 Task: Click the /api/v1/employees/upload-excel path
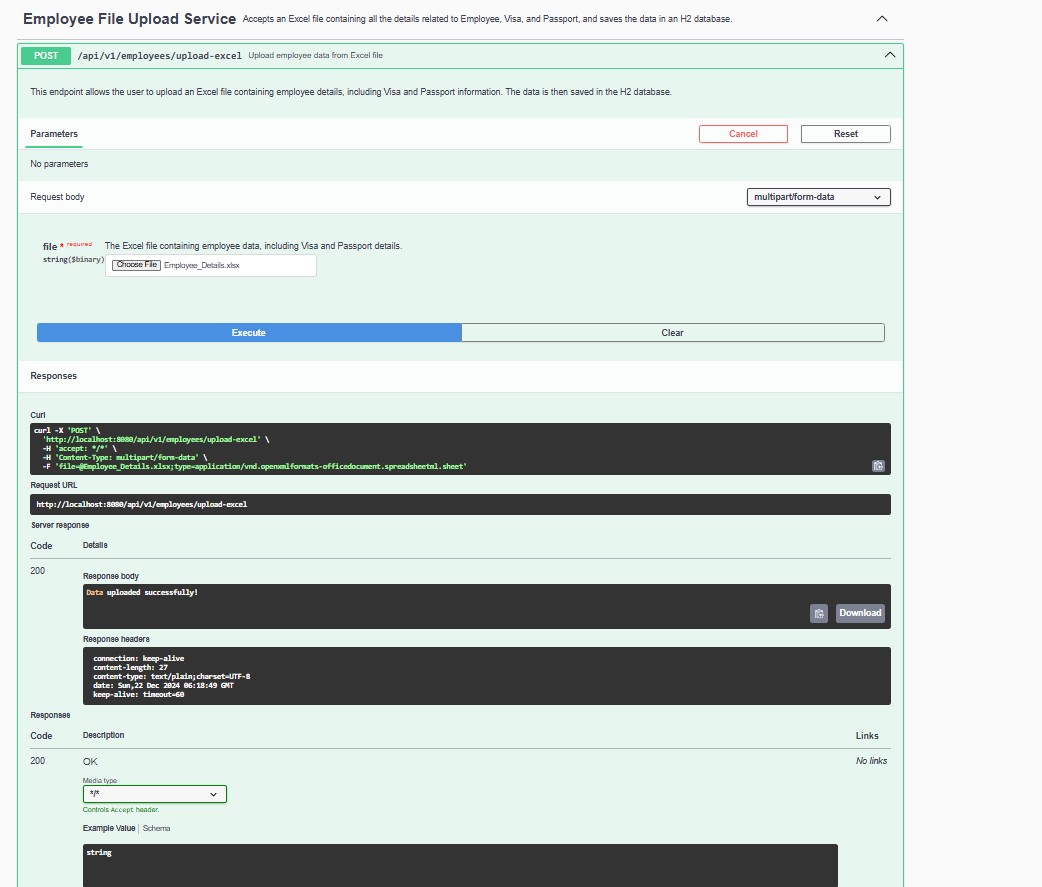(159, 56)
